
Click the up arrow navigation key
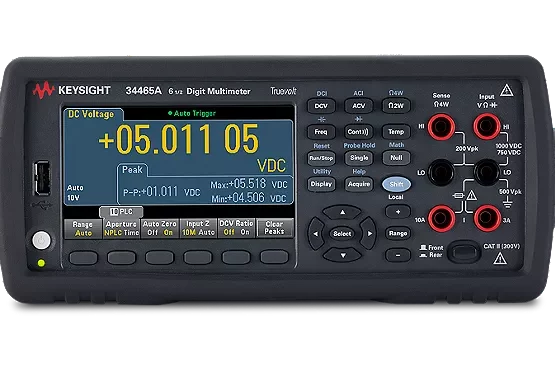click(342, 212)
